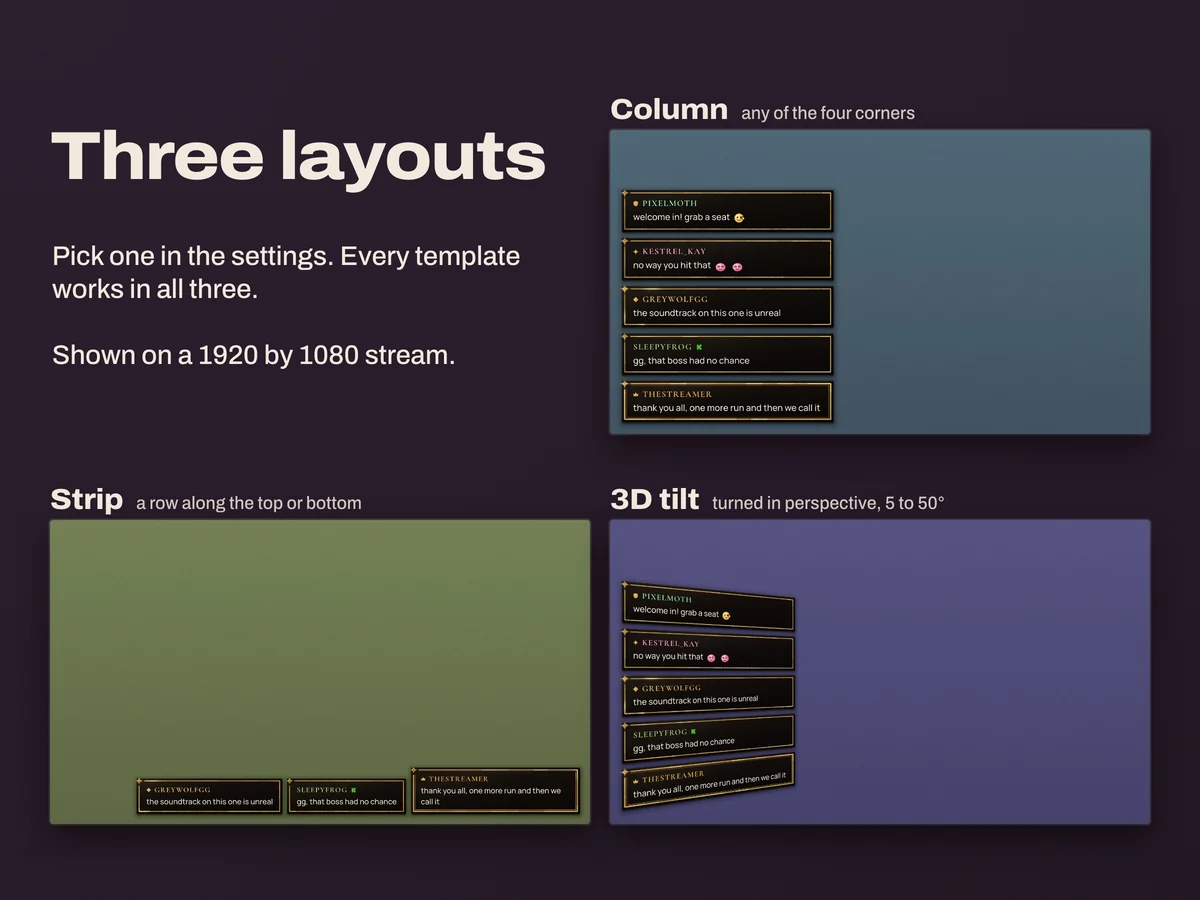Click the "thank you all" message in the Strip preview
This screenshot has width=1200, height=900.
point(491,796)
